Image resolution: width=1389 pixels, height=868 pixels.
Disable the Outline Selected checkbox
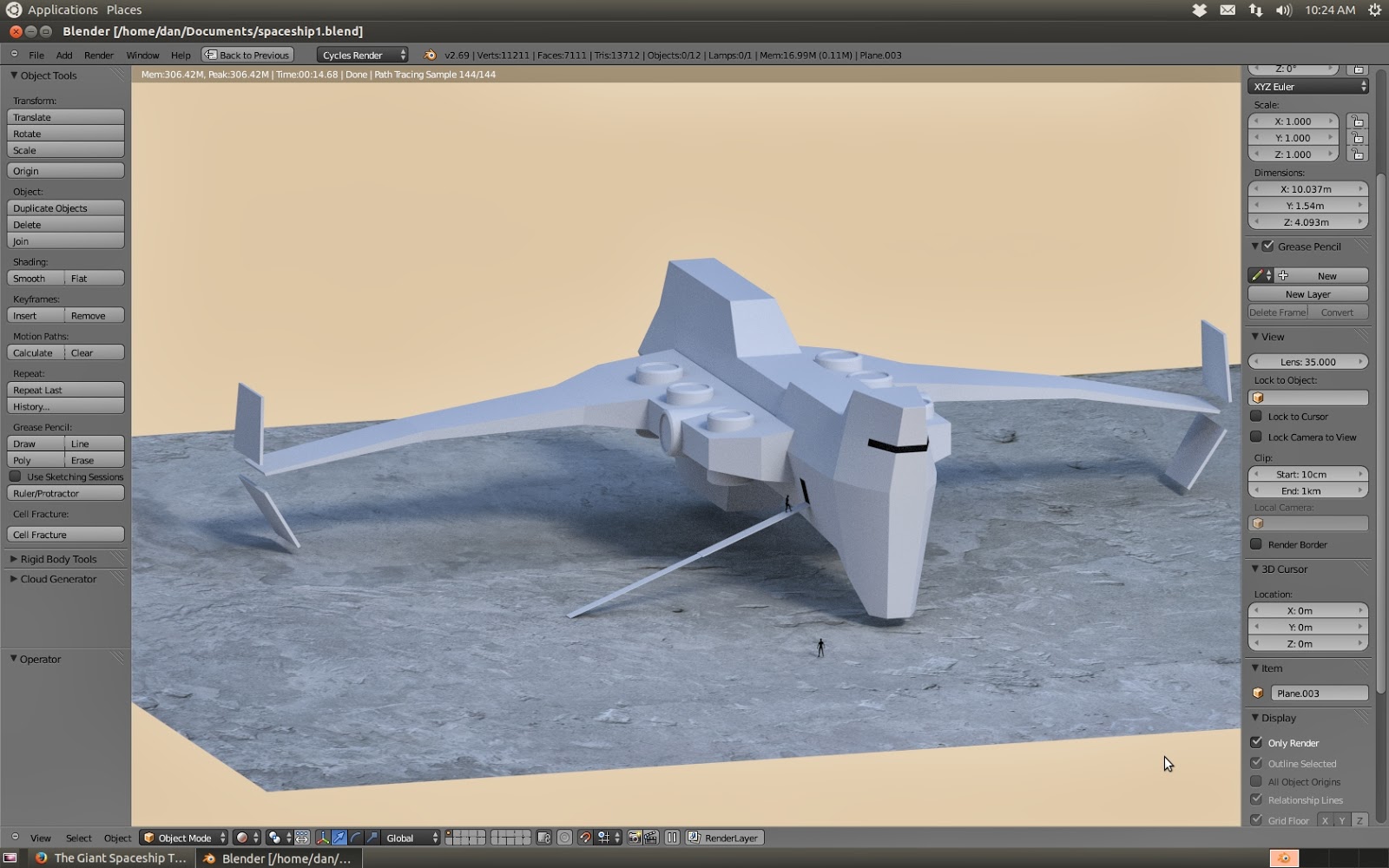1257,763
